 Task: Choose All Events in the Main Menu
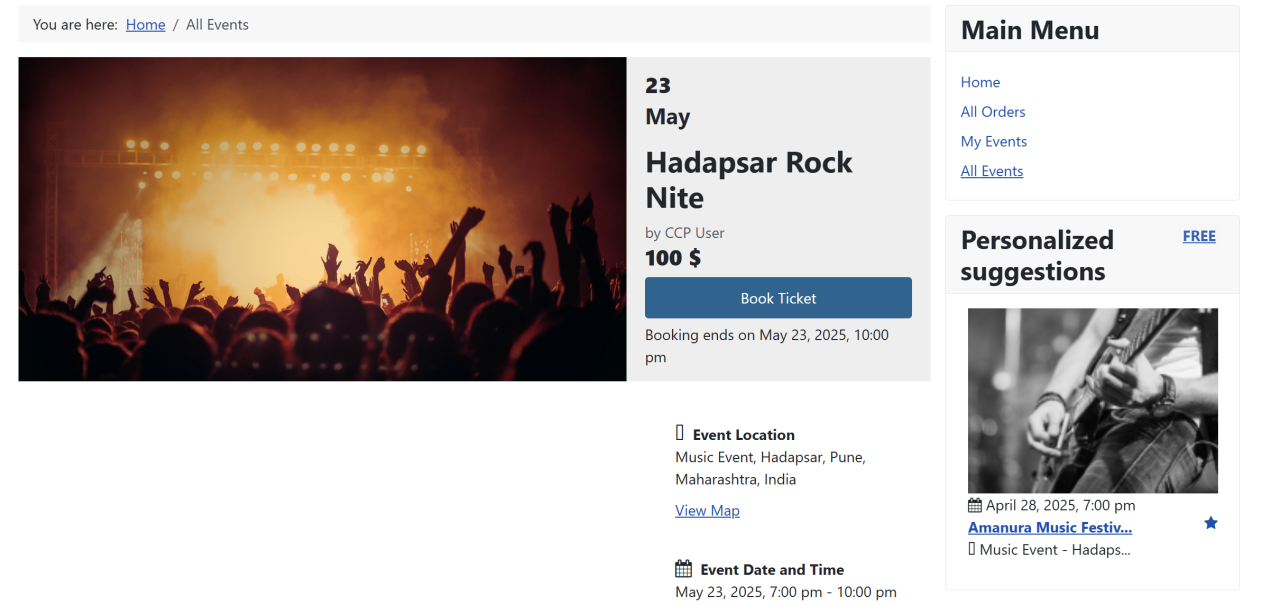click(992, 171)
